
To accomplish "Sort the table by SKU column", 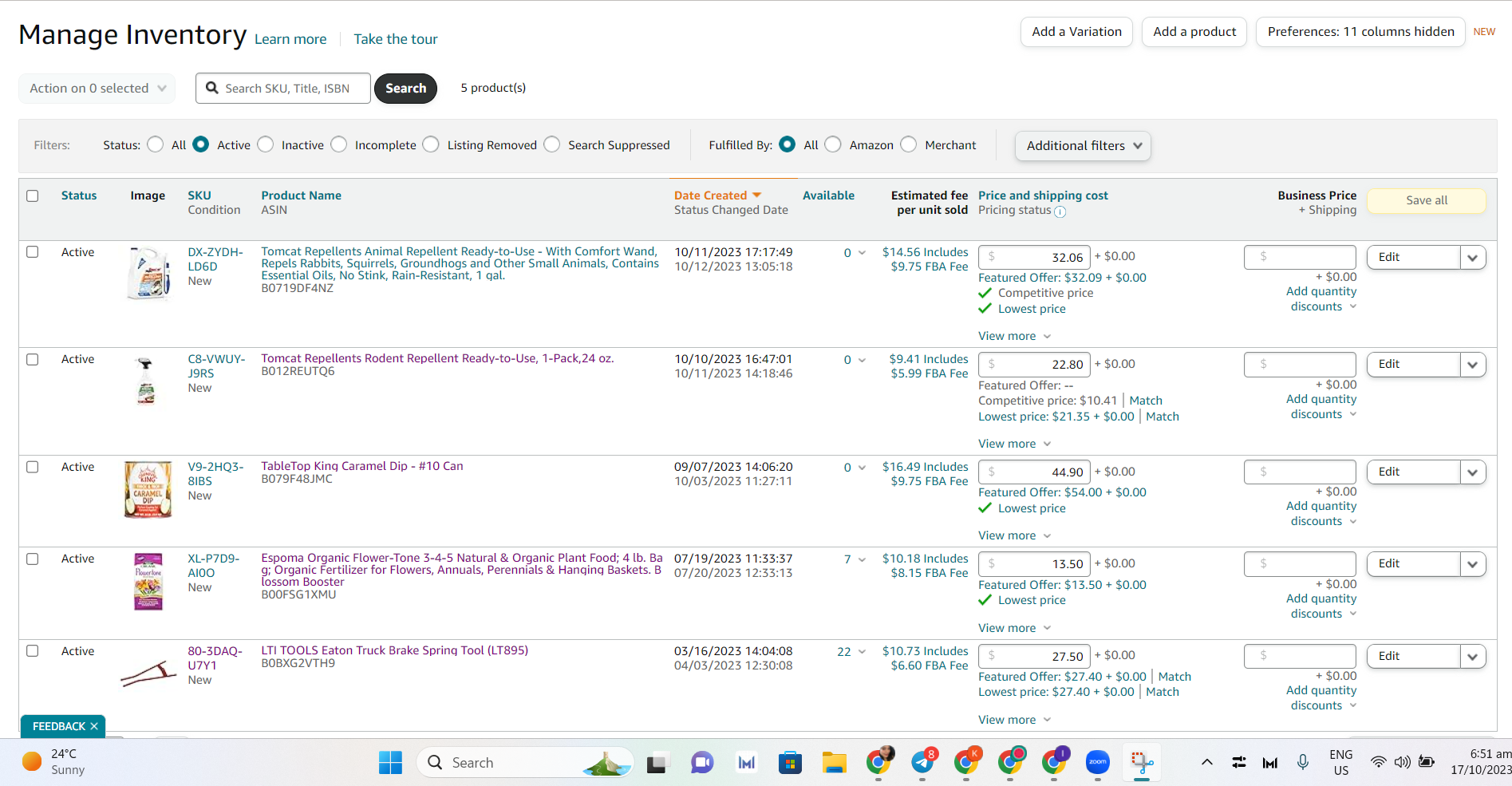I will [199, 196].
